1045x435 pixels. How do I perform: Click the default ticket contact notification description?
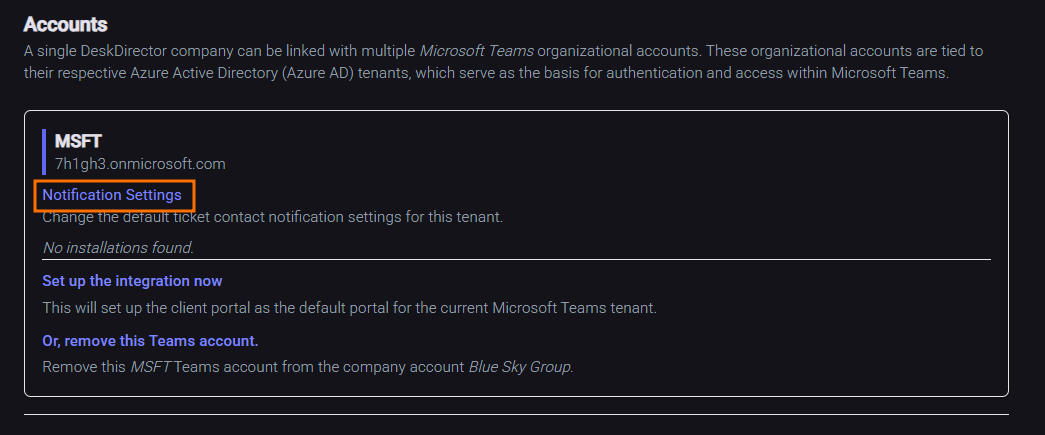pos(272,217)
